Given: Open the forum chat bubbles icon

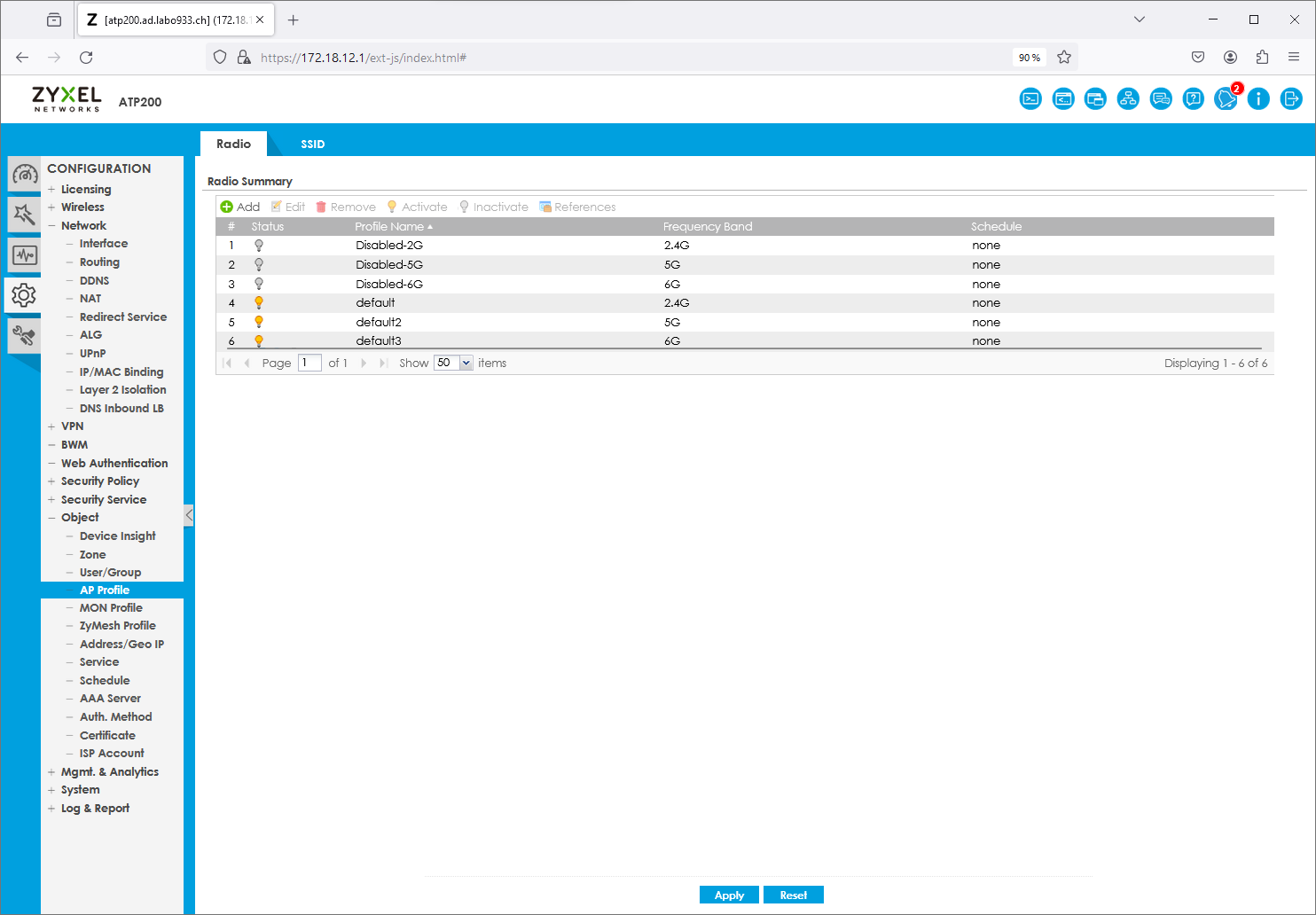Looking at the screenshot, I should point(1161,98).
